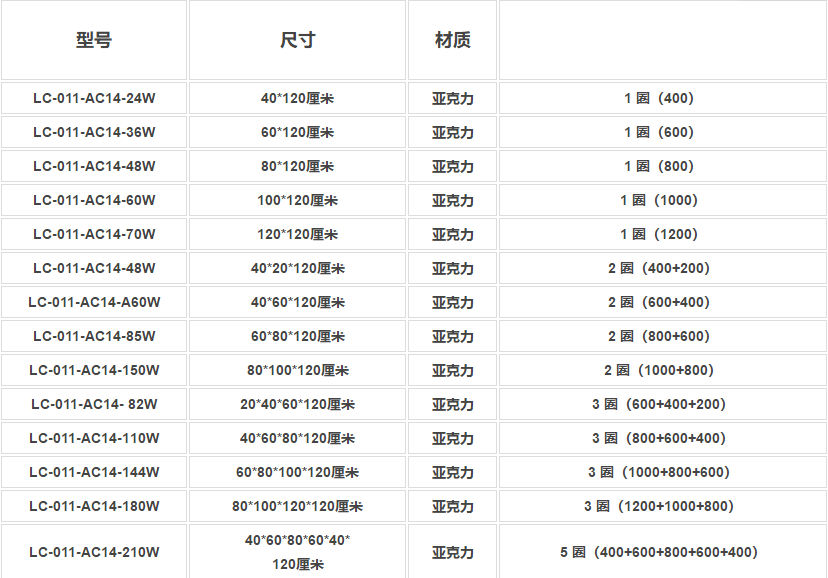Image resolution: width=828 pixels, height=578 pixels.
Task: Select size 20*40*60*120厘米
Action: pyautogui.click(x=297, y=404)
